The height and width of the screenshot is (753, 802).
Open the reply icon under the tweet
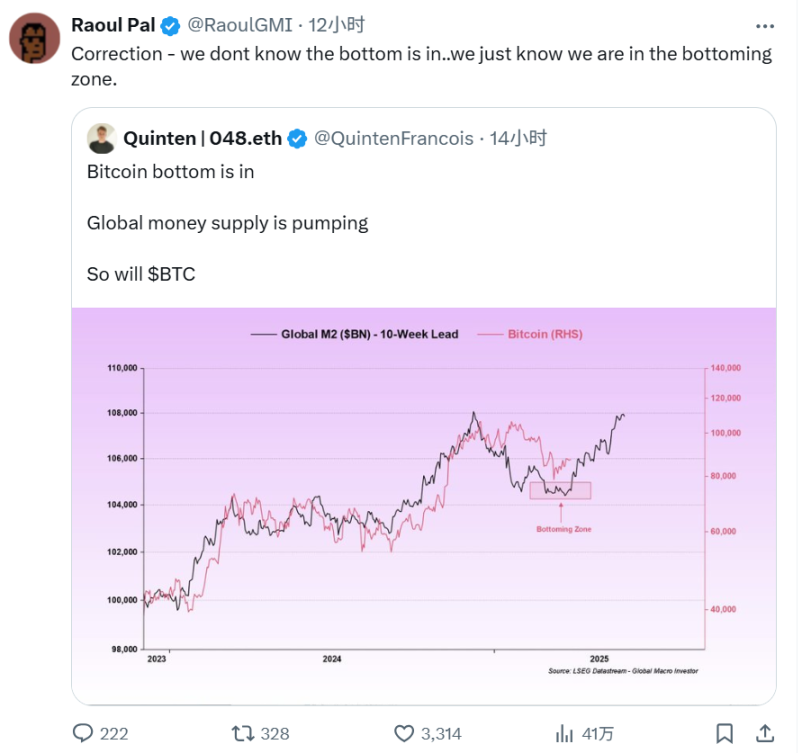pyautogui.click(x=85, y=733)
